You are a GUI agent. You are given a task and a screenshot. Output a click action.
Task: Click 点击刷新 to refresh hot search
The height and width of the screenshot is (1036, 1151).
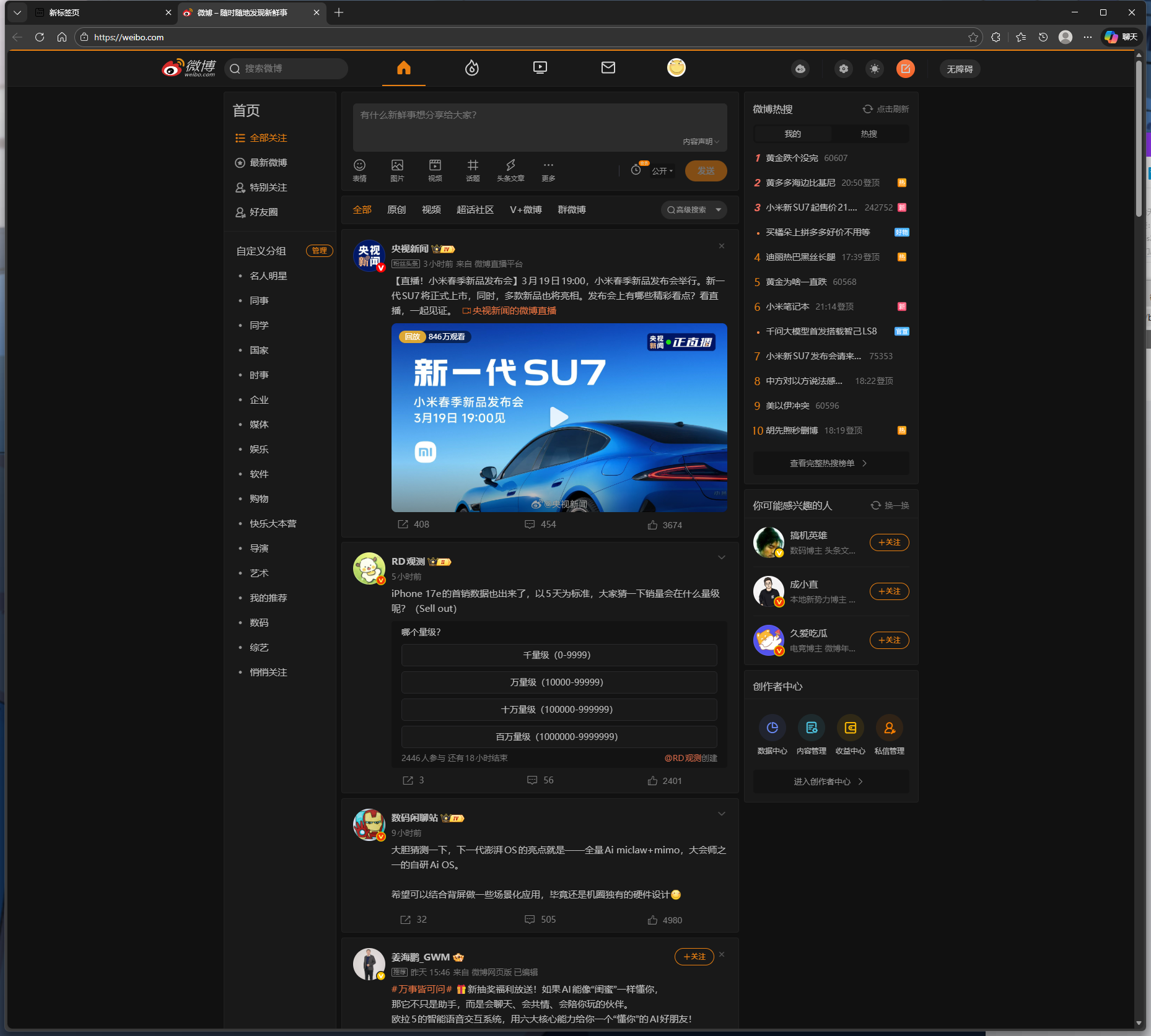coord(886,109)
